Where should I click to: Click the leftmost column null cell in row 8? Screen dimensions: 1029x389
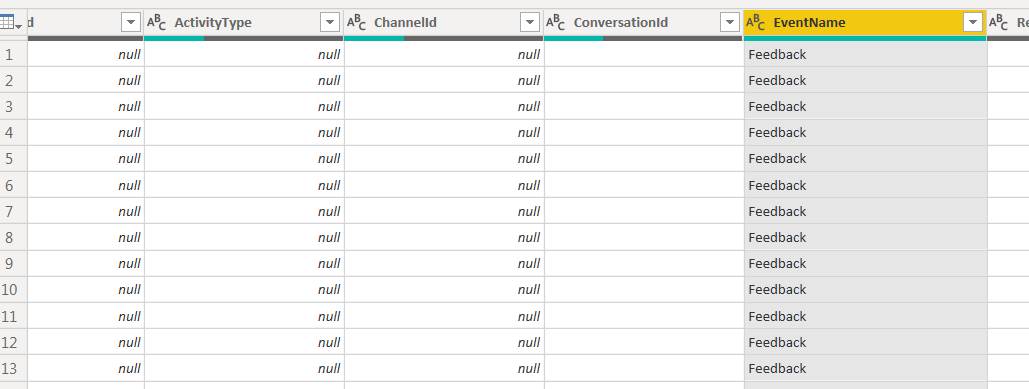[x=85, y=237]
